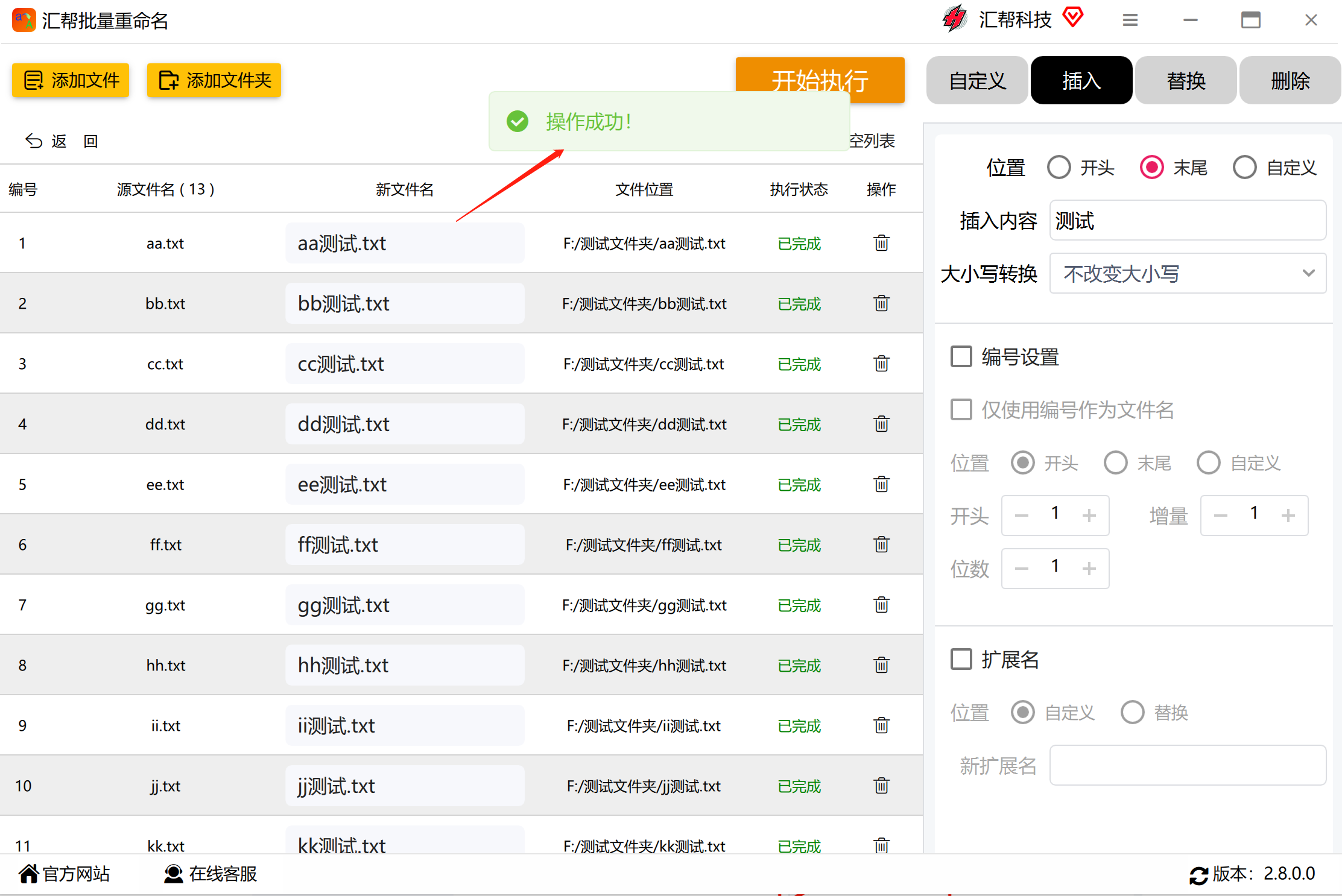Click the 插入内容 text field
1342x896 pixels.
pos(1188,221)
